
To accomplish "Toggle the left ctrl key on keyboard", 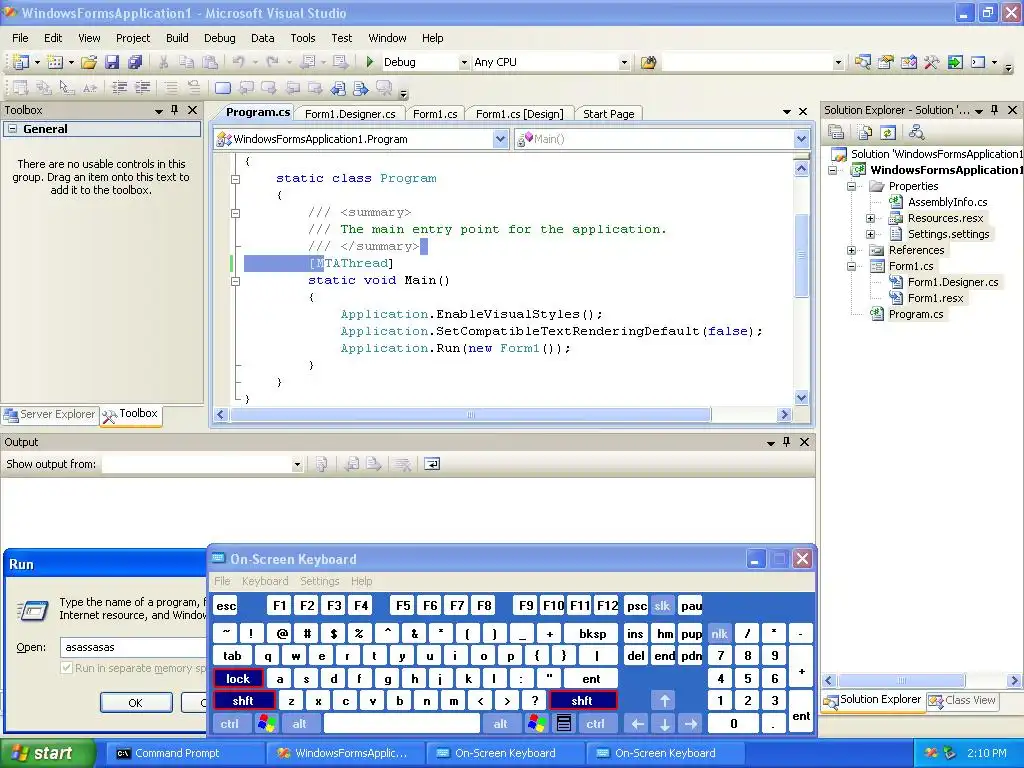I will (x=229, y=724).
